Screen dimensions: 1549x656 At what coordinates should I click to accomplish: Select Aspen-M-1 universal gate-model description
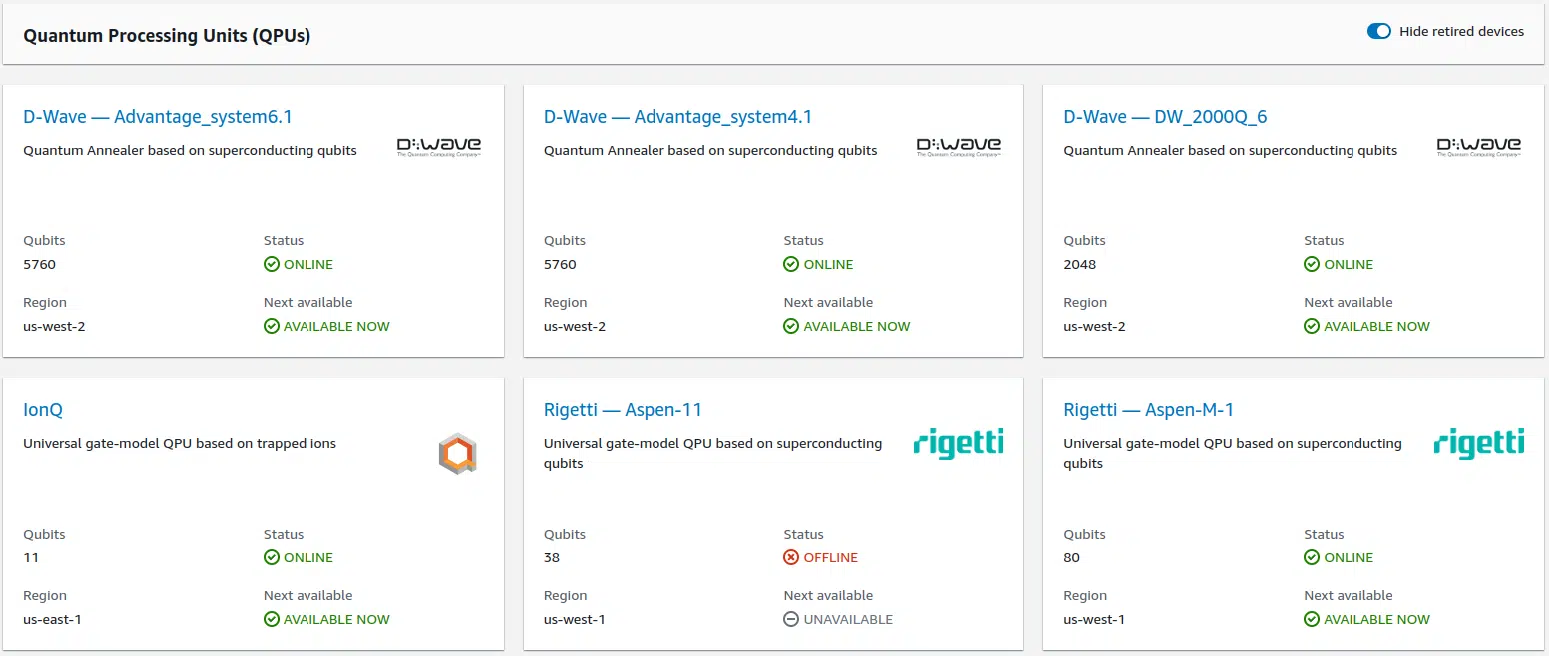tap(1233, 453)
